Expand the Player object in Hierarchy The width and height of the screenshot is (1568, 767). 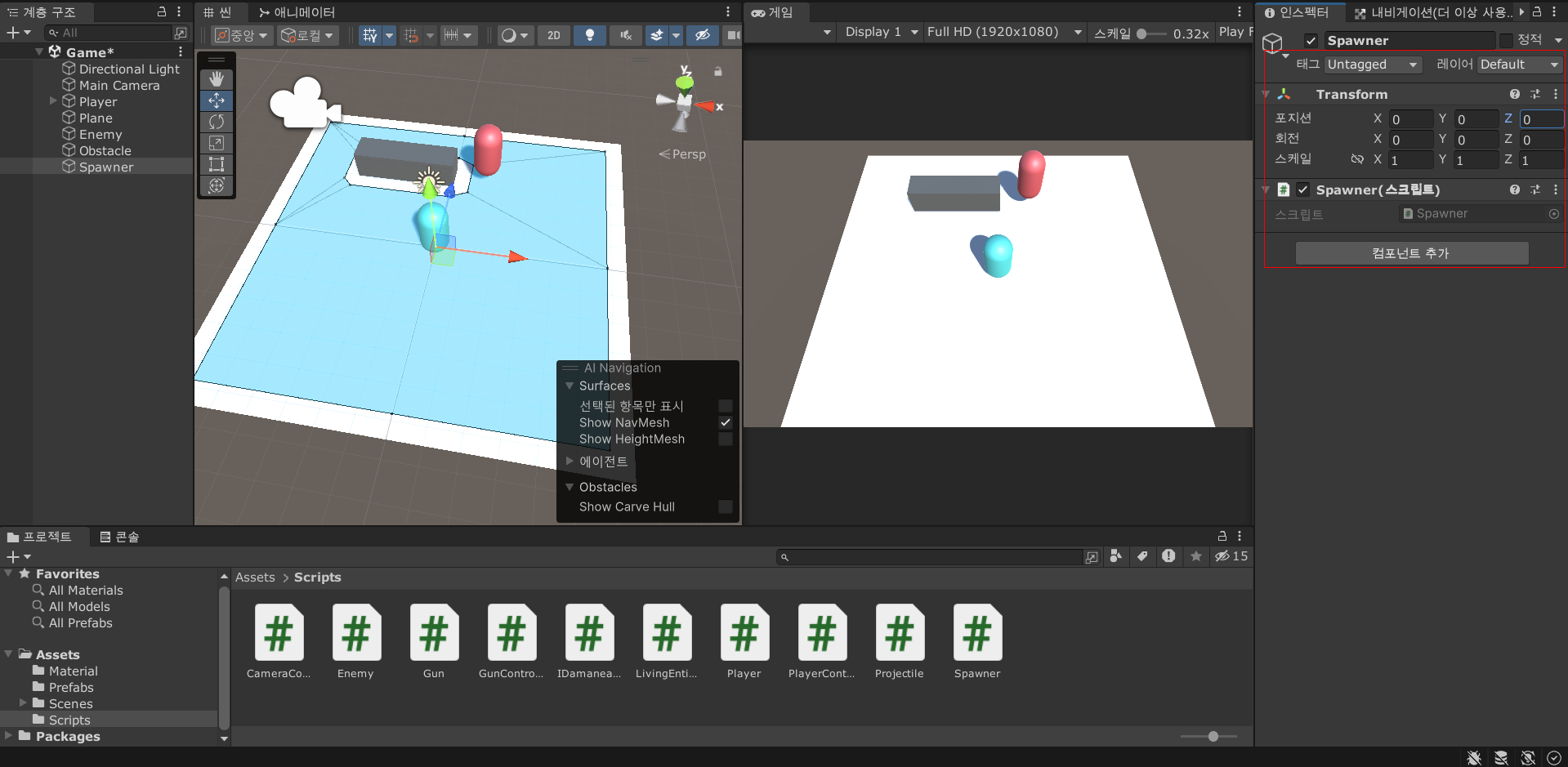coord(53,101)
